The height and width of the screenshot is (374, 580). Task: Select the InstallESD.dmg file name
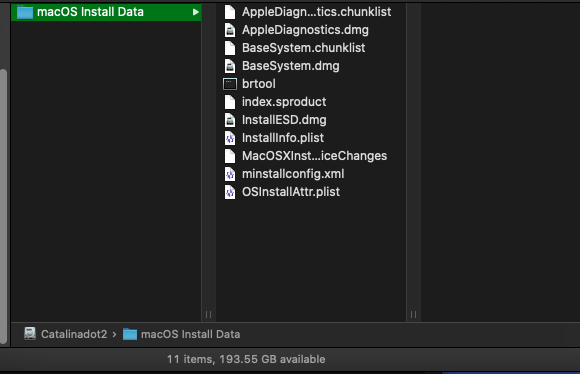coord(284,120)
